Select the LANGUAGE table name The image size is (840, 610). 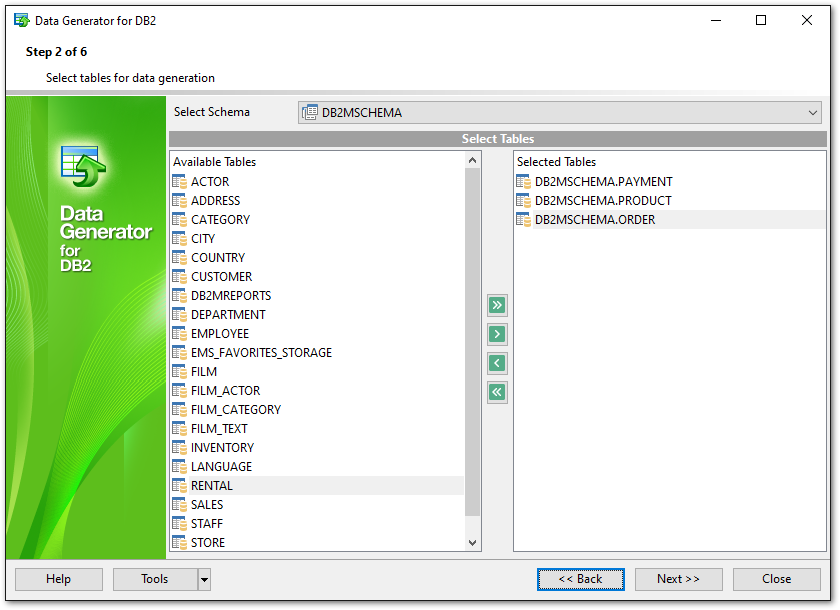tap(221, 467)
